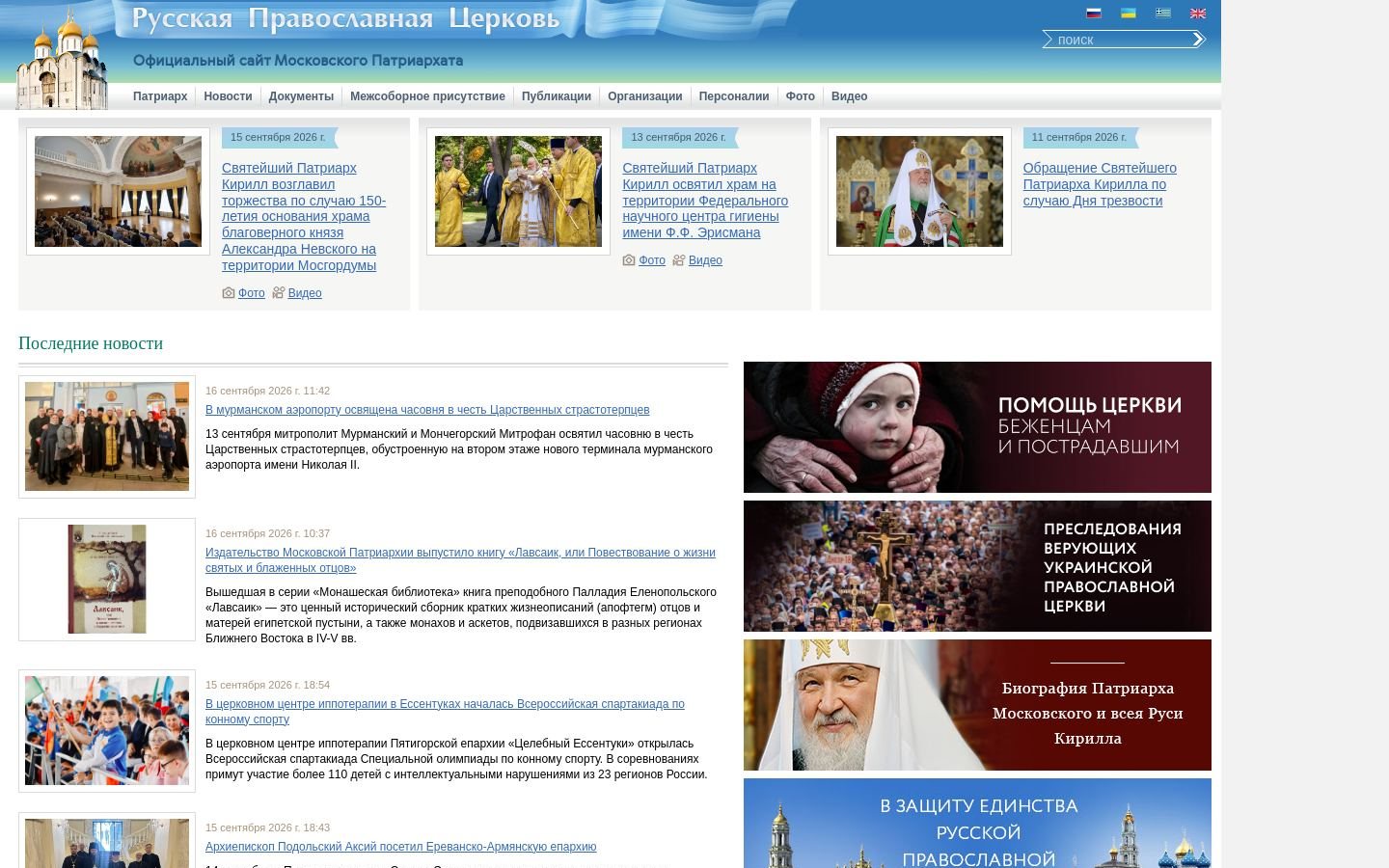Open Помощь церкви беженцам banner
This screenshot has height=868, width=1389.
977,427
